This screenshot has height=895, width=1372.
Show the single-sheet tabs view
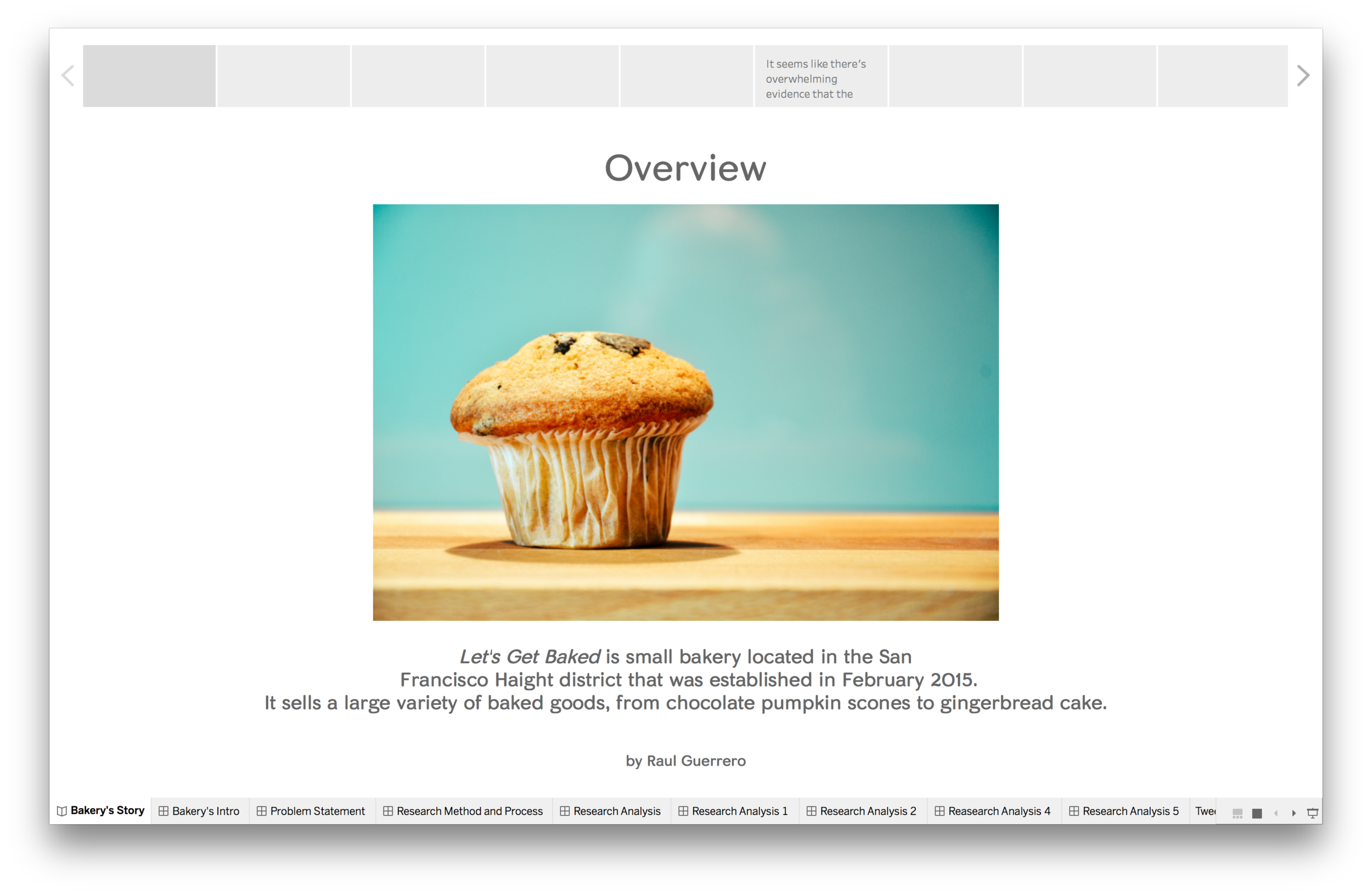1257,813
